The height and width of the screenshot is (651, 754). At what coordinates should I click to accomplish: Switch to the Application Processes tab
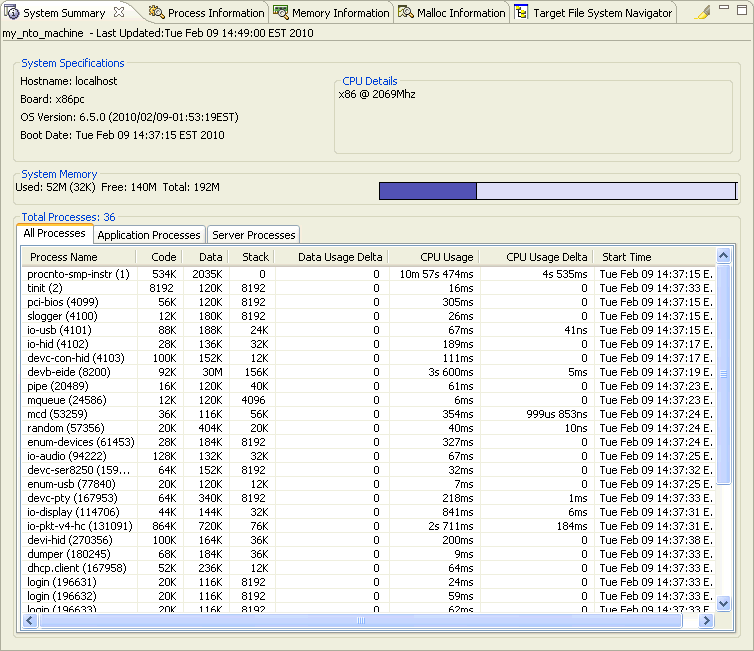[149, 235]
